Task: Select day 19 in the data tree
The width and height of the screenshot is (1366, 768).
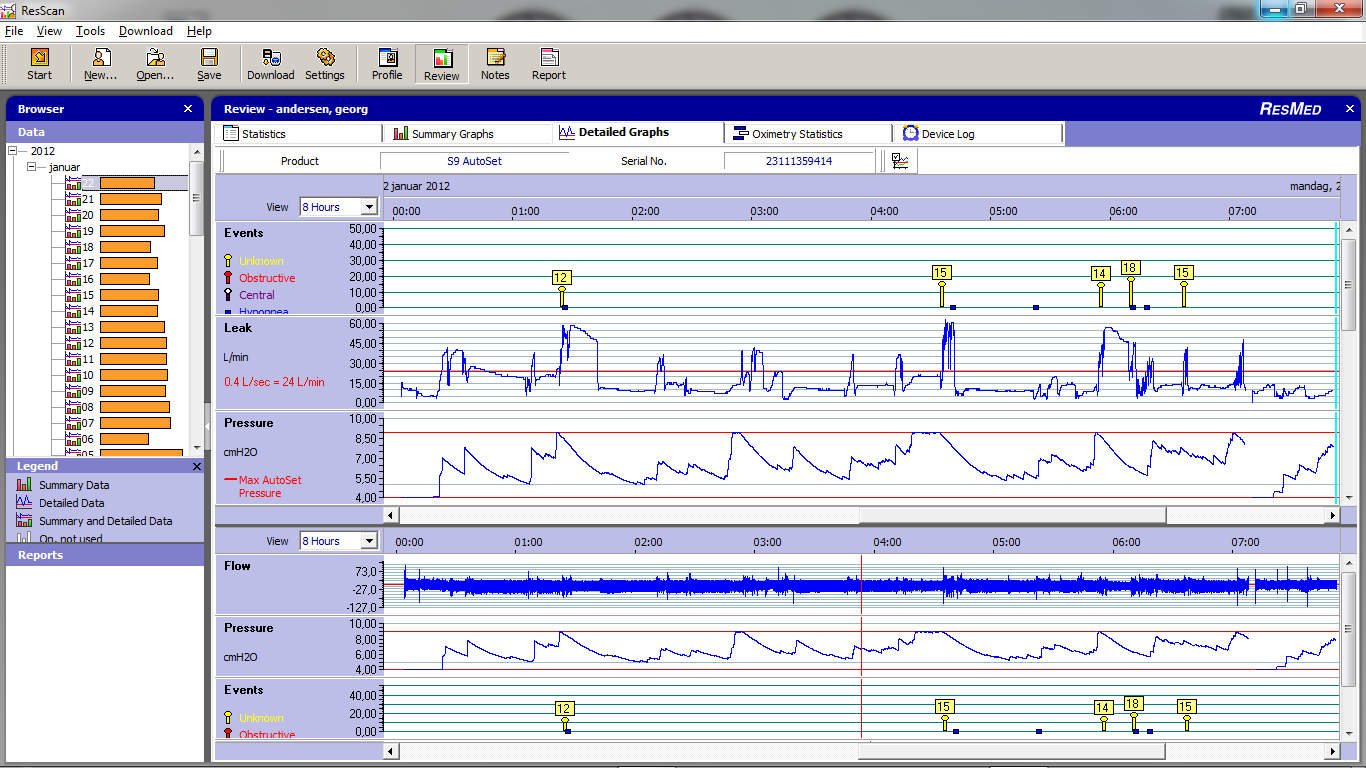Action: tap(114, 231)
